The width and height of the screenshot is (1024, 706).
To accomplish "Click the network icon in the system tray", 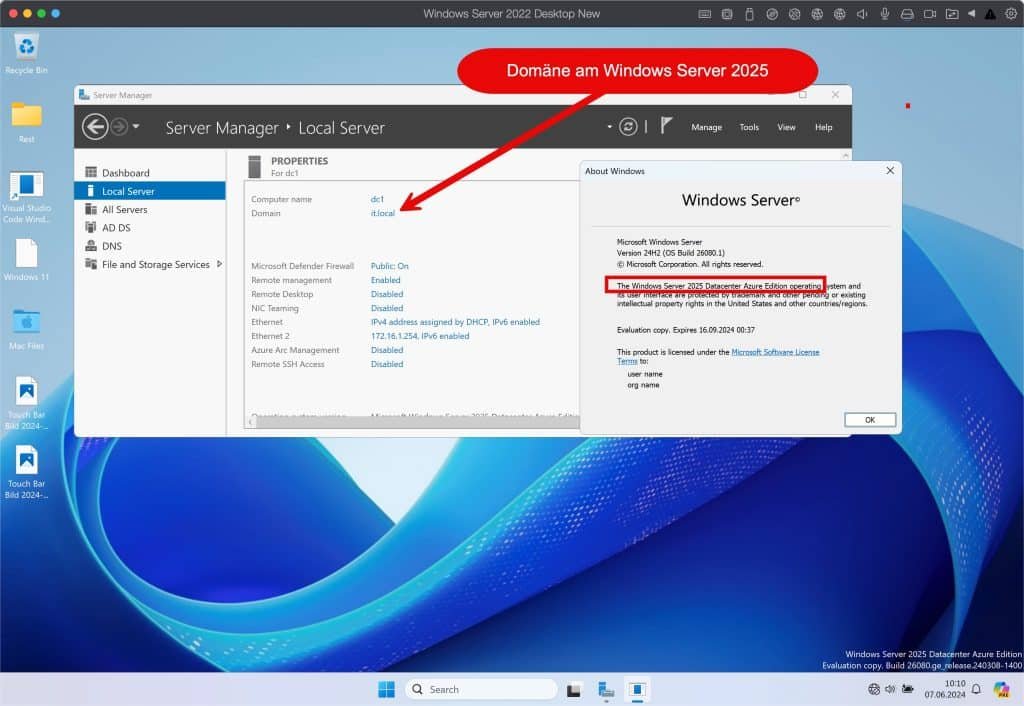I will click(x=874, y=689).
